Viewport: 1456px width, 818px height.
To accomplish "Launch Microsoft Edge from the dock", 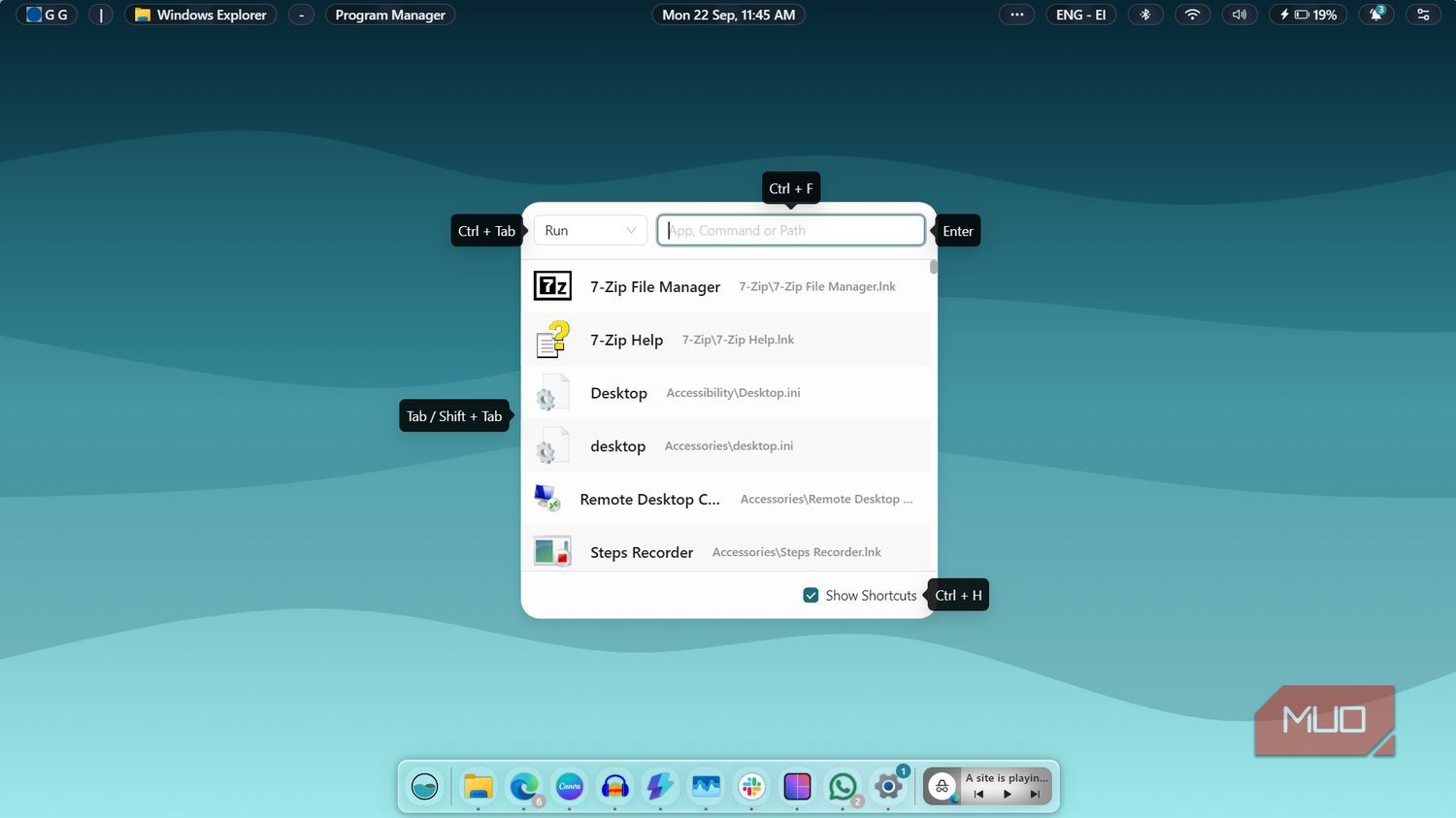I will click(524, 786).
